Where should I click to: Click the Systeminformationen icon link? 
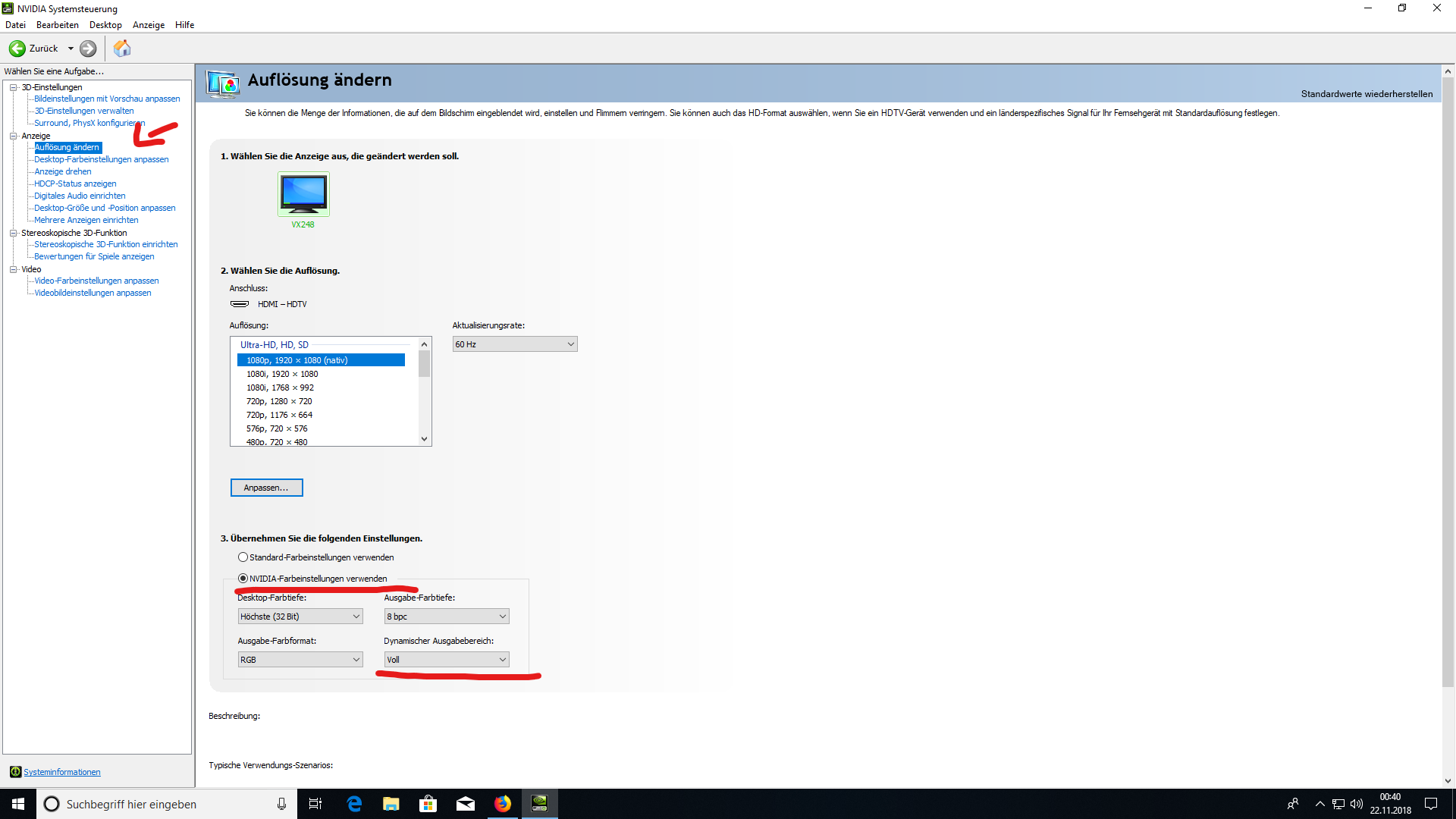[15, 772]
